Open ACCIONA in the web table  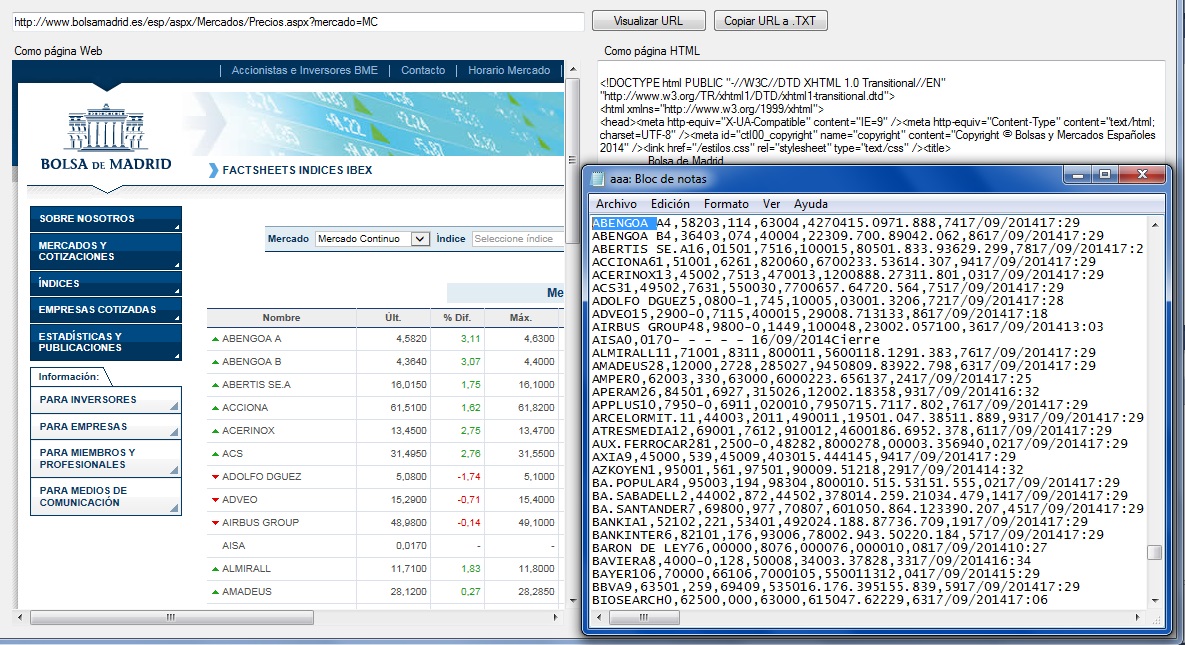(x=245, y=408)
